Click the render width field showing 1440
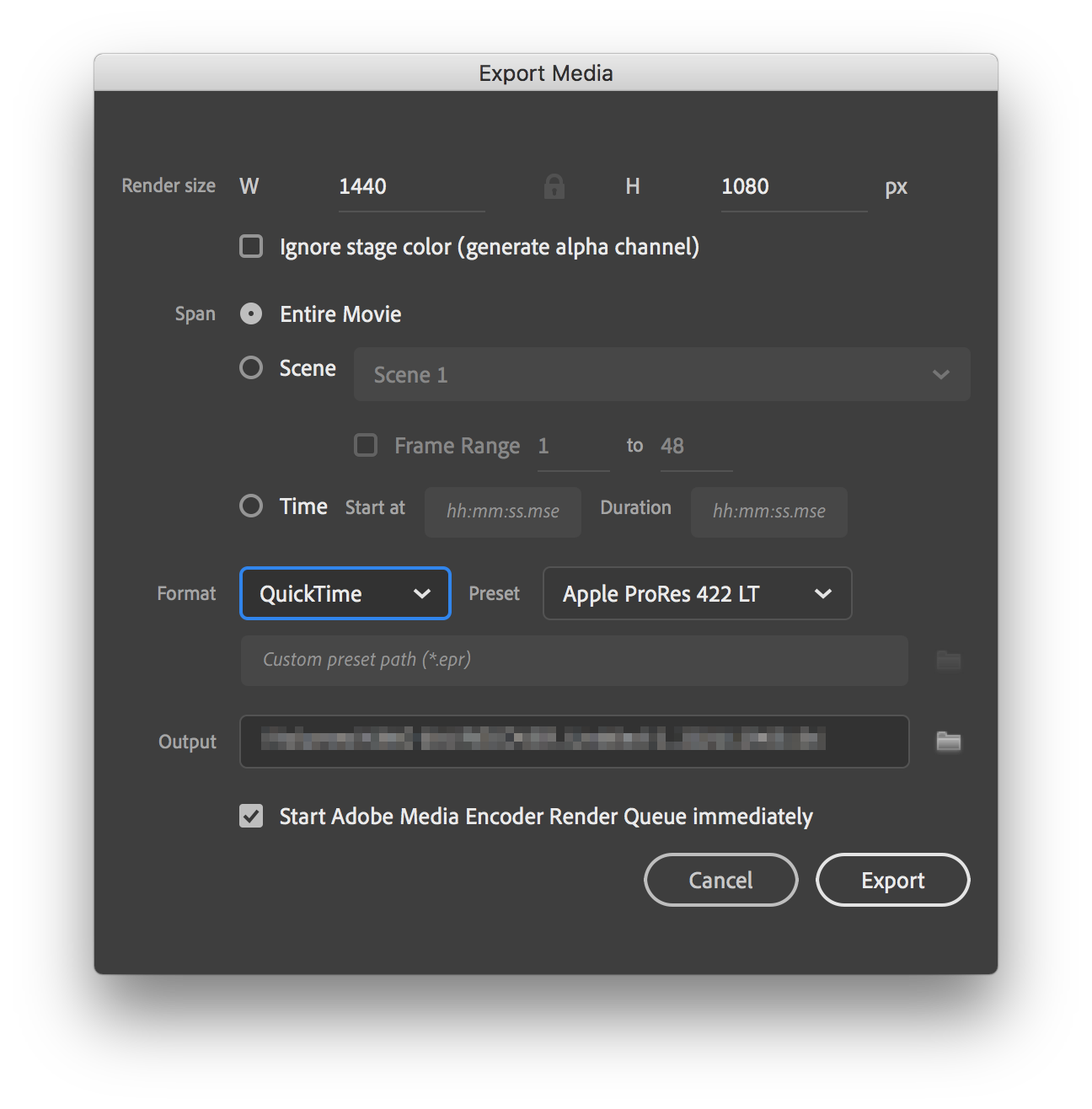This screenshot has height=1109, width=1092. [410, 186]
